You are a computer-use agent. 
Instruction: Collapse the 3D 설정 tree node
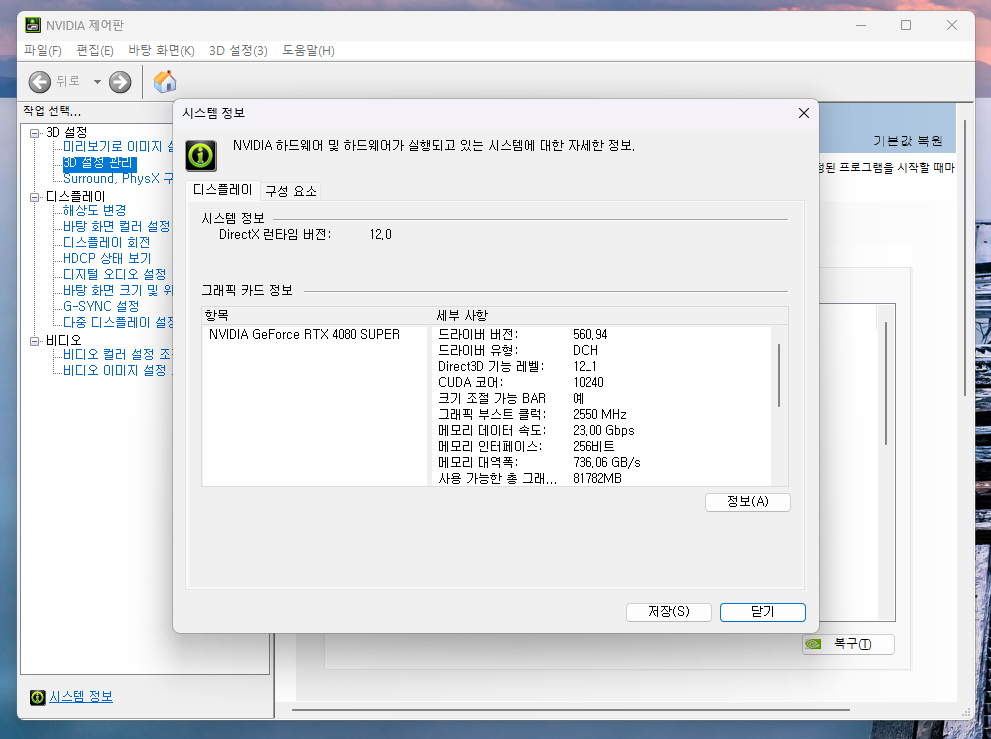click(34, 133)
